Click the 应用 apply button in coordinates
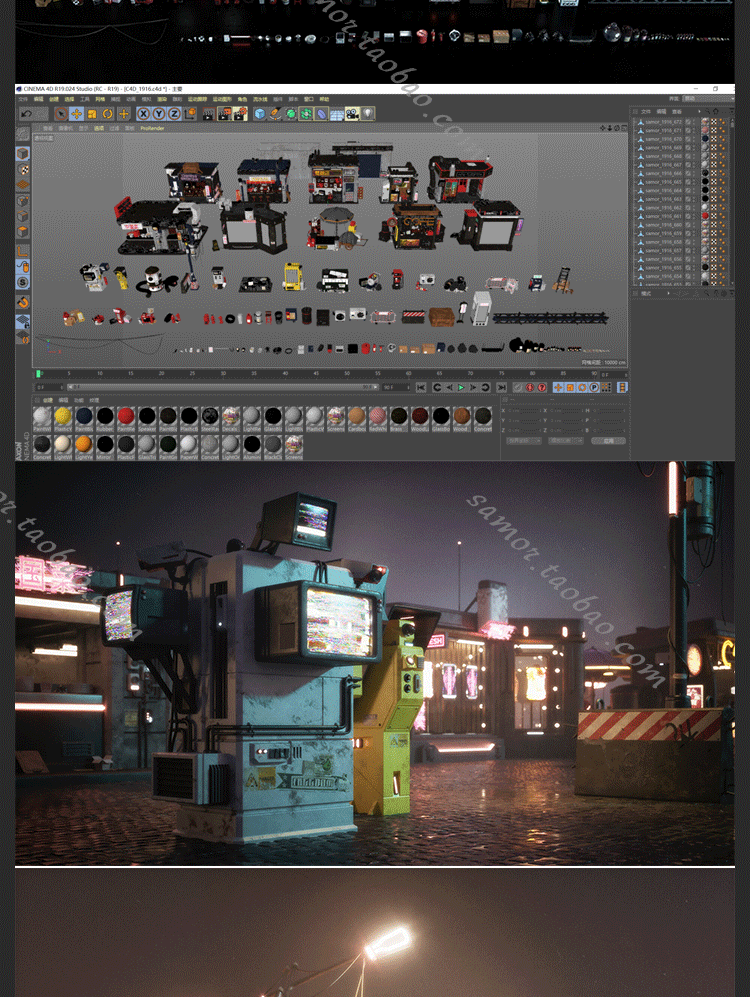 point(608,441)
